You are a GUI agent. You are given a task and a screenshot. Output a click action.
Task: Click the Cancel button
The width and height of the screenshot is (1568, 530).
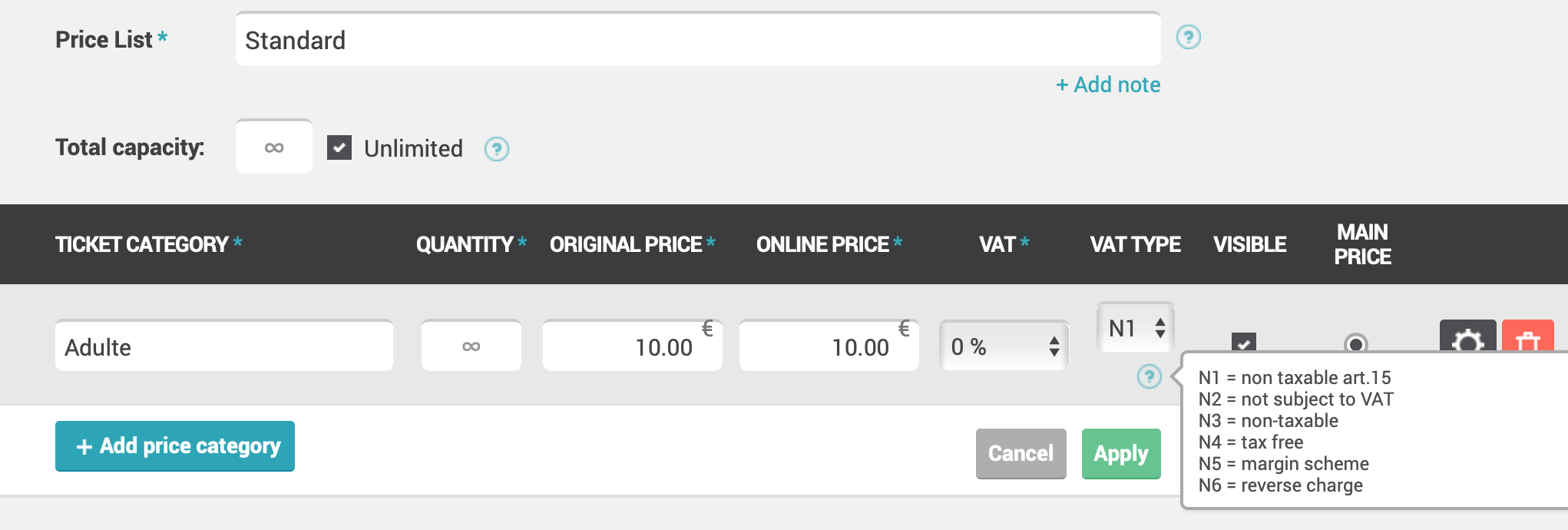pos(1021,454)
